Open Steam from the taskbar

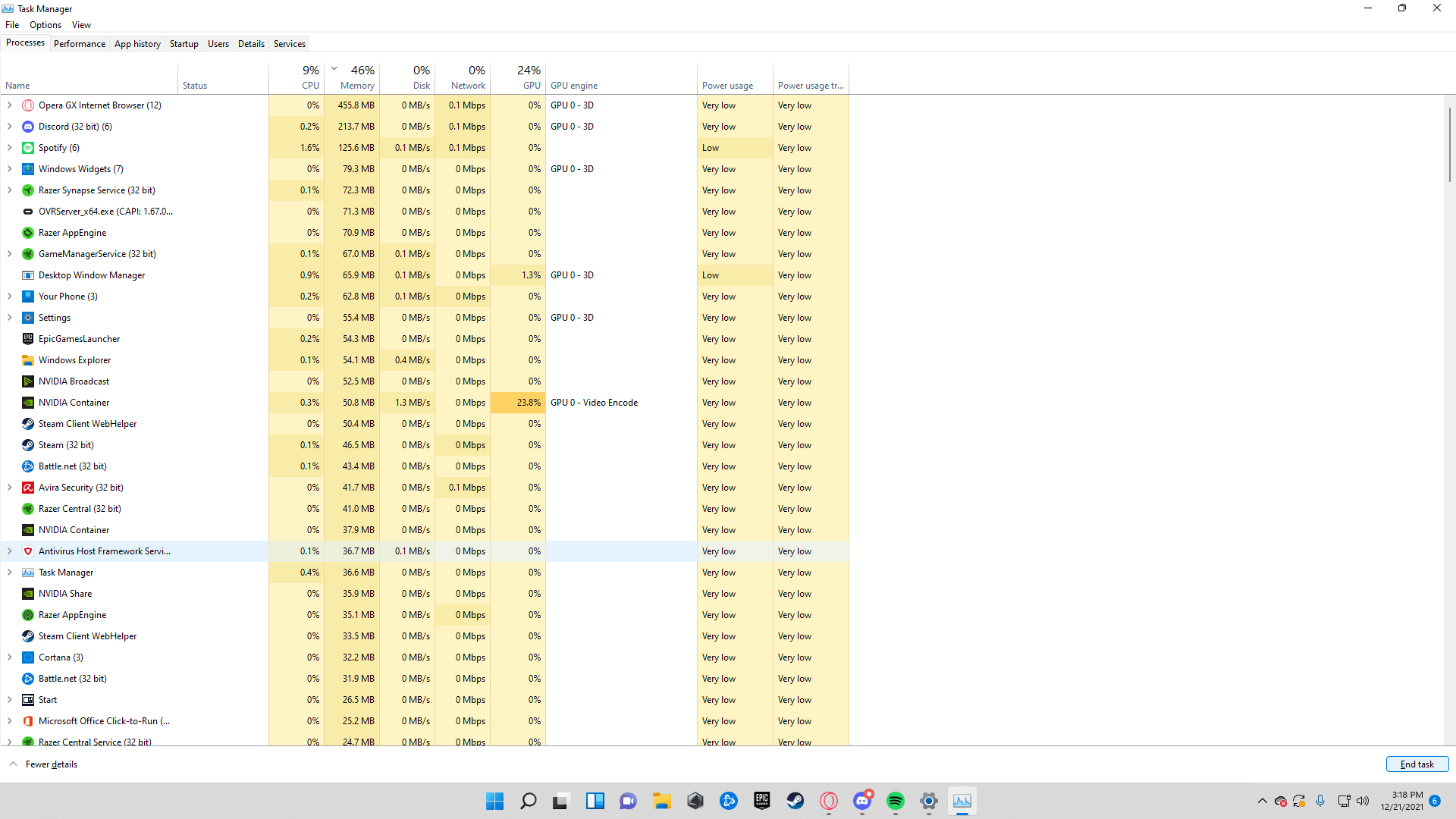click(795, 801)
